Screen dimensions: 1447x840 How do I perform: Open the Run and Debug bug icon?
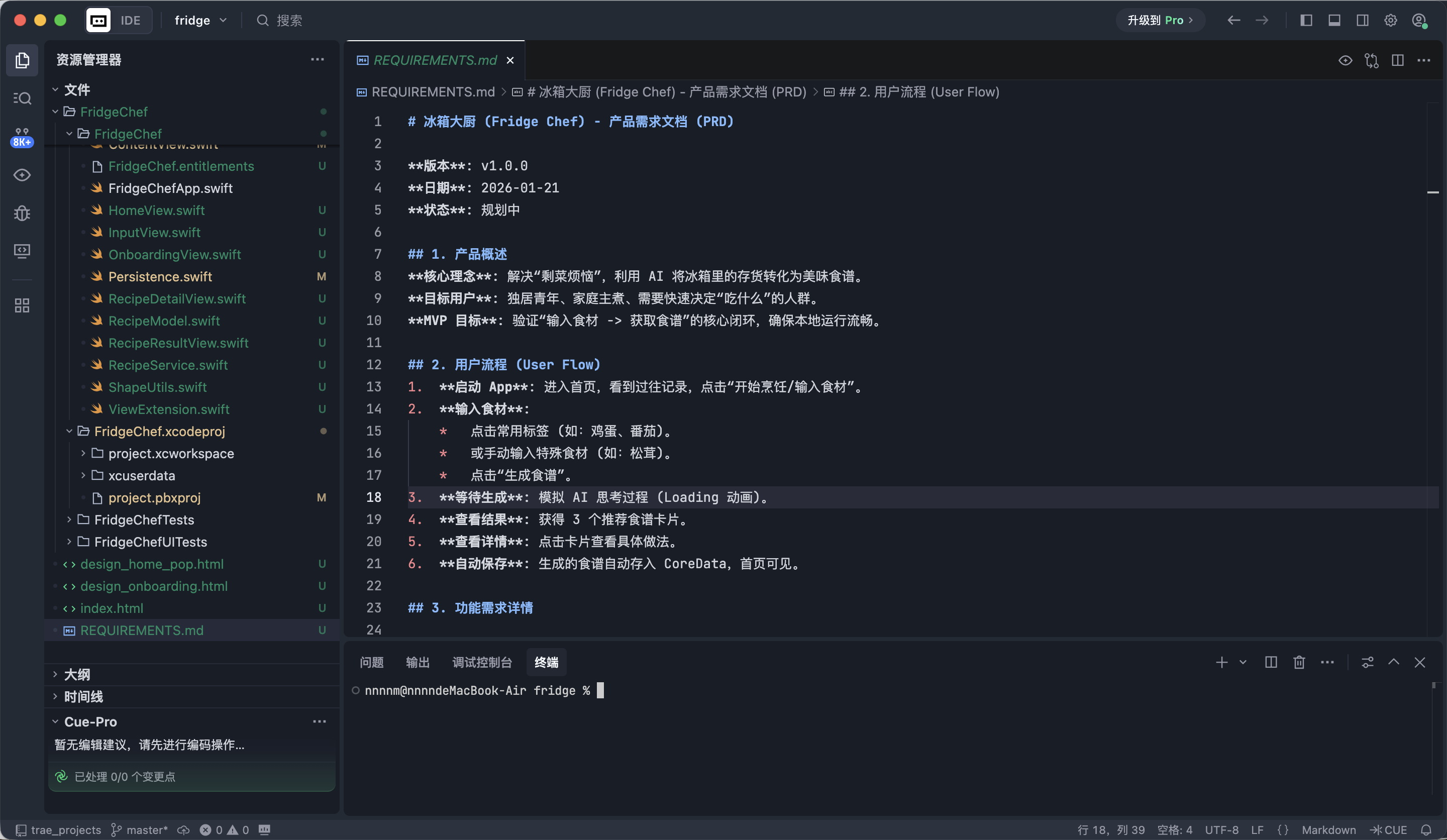[22, 213]
